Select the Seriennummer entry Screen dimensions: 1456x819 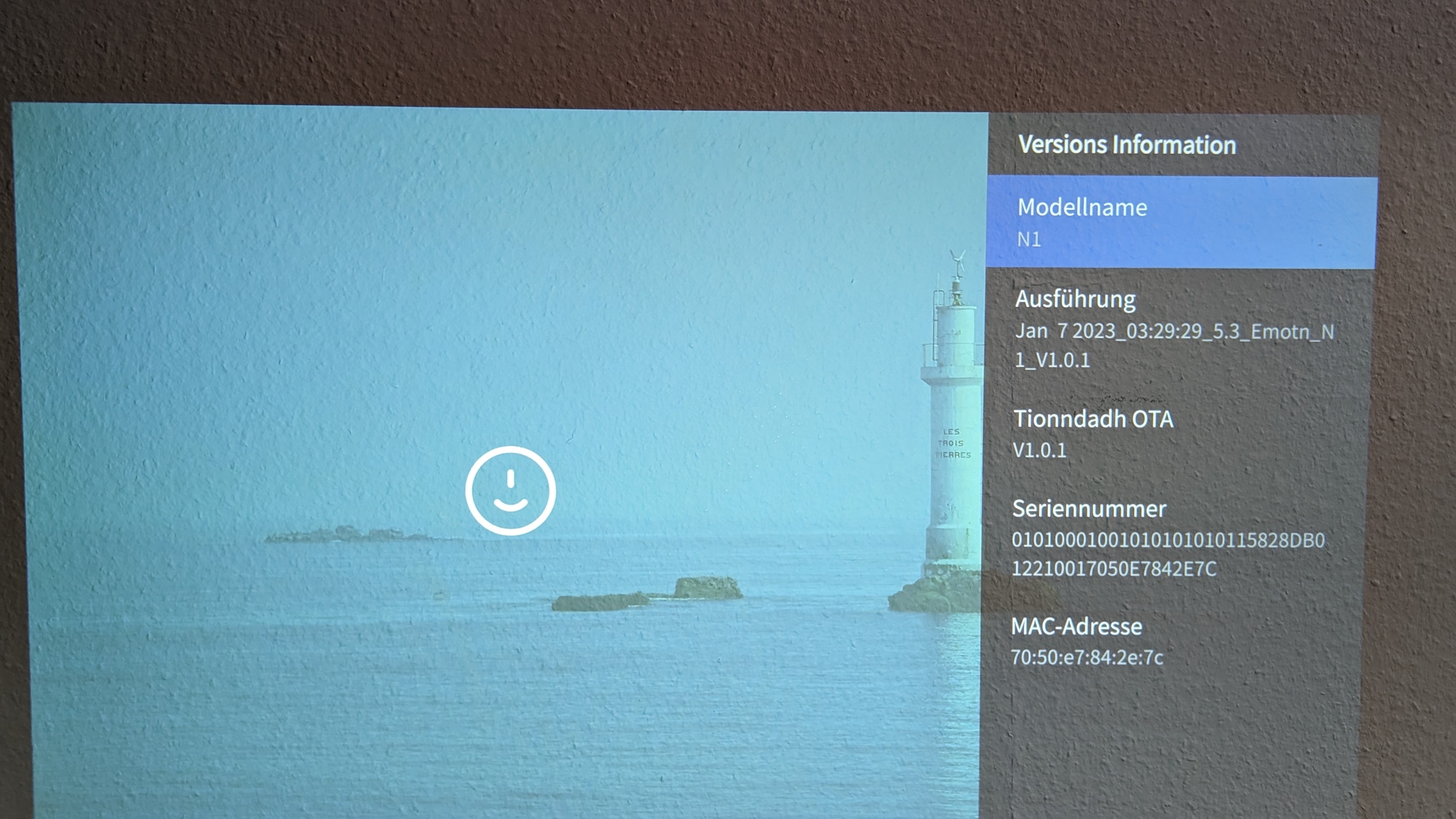click(x=1089, y=509)
